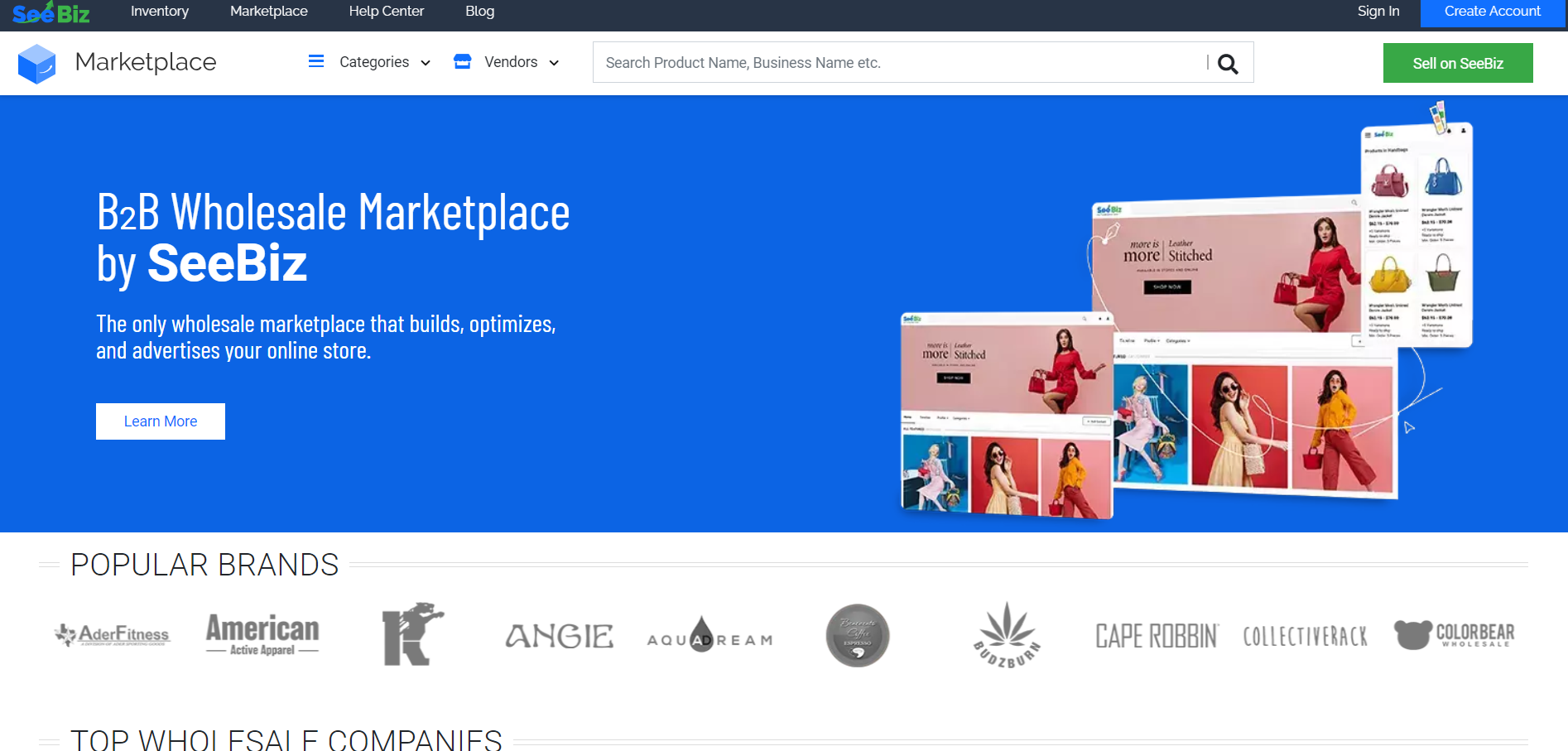The height and width of the screenshot is (751, 1568).
Task: Open the Budzburn leaf brand logo
Action: tap(1007, 635)
